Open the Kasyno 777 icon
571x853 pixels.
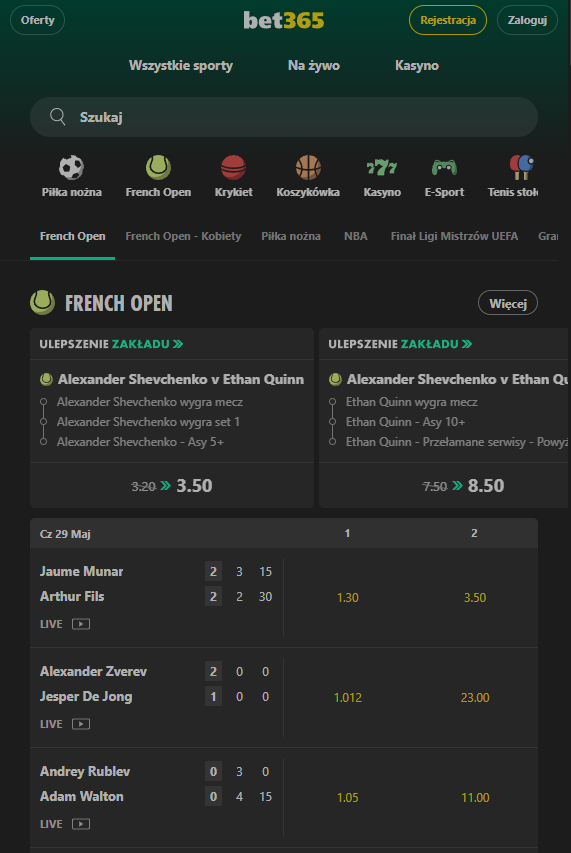point(382,167)
